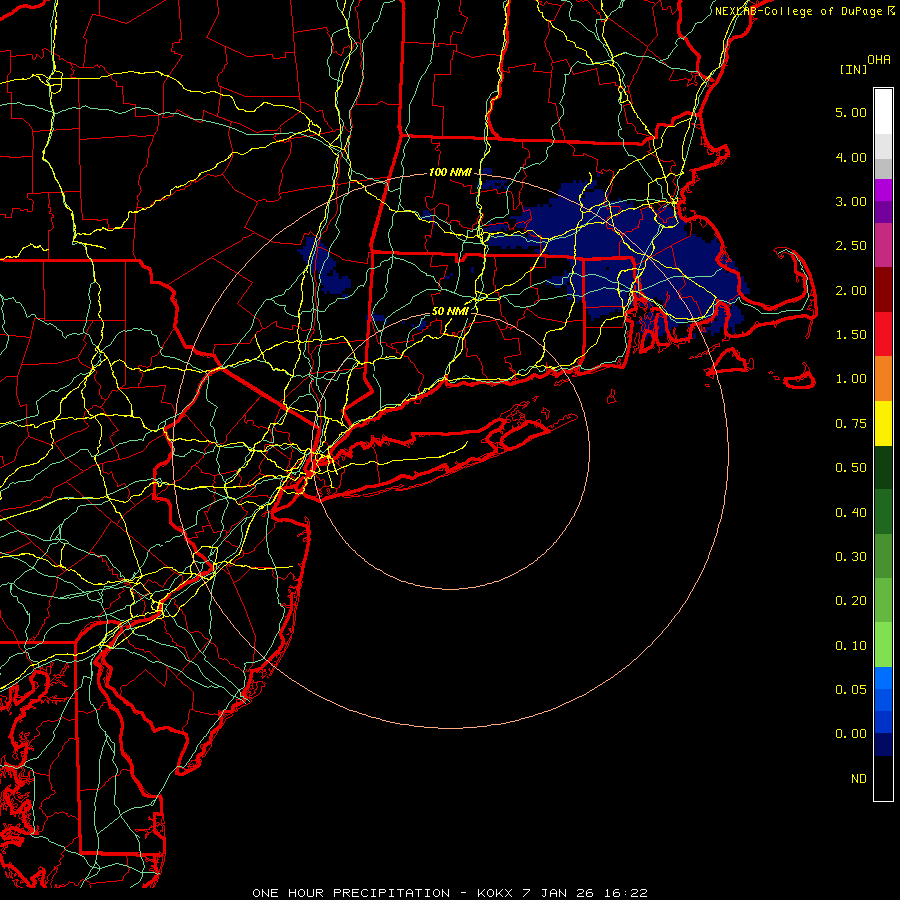Screen dimensions: 900x900
Task: Click the 0.10 legend value
Action: (851, 646)
